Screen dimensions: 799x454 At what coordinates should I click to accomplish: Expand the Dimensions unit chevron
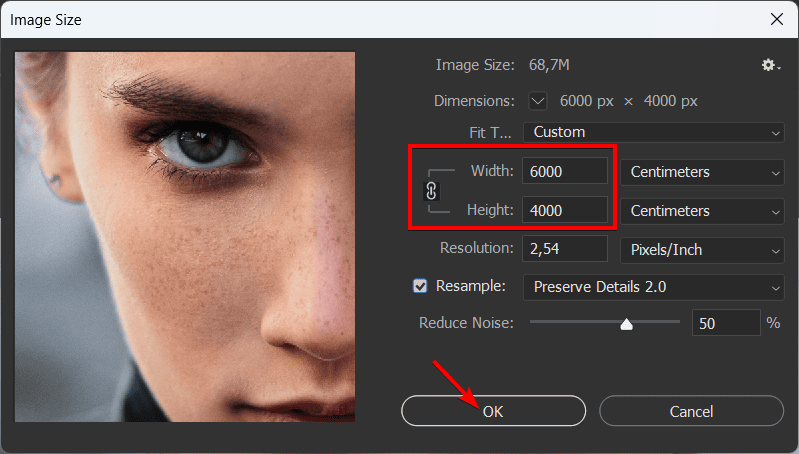(x=538, y=101)
